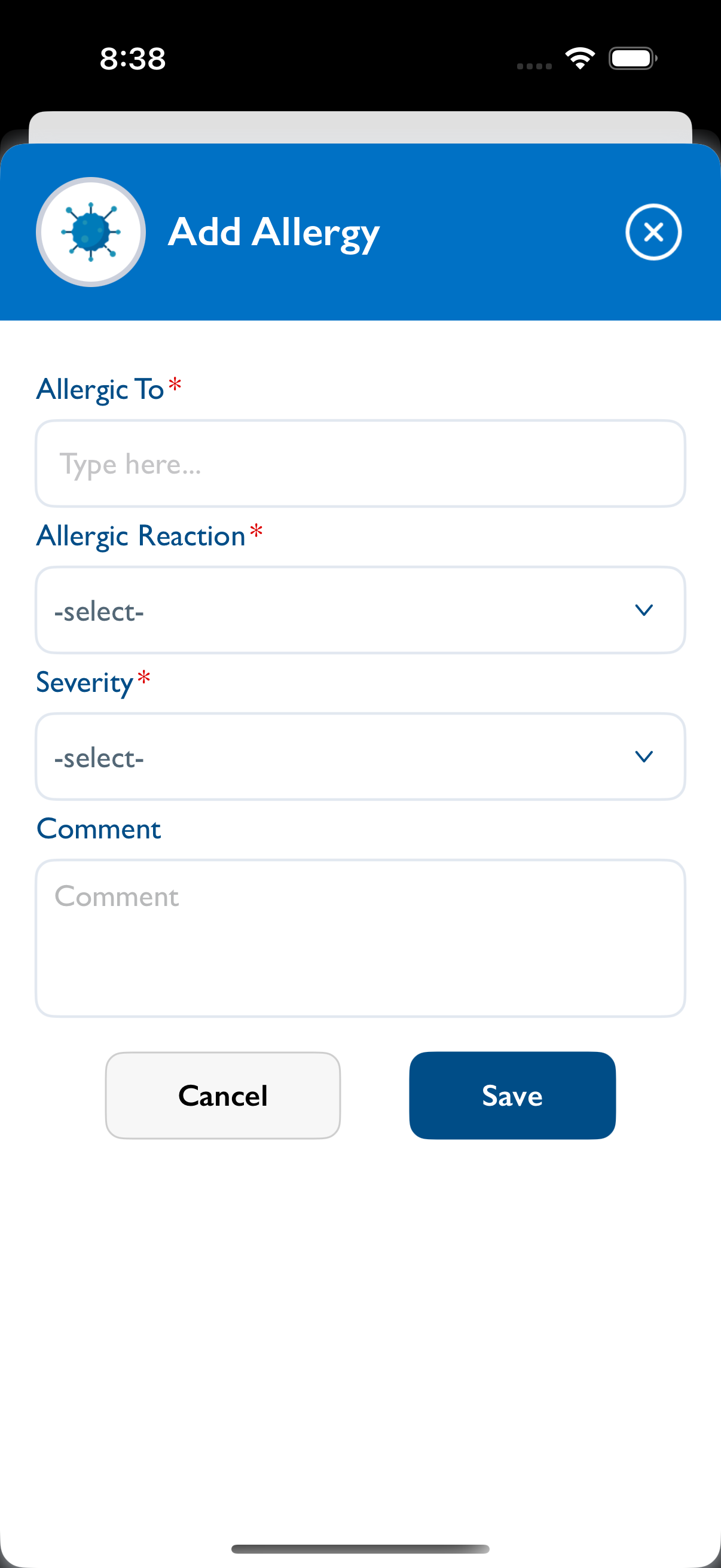Image resolution: width=721 pixels, height=1568 pixels.
Task: Tap the Allergic Reaction label
Action: (x=140, y=536)
